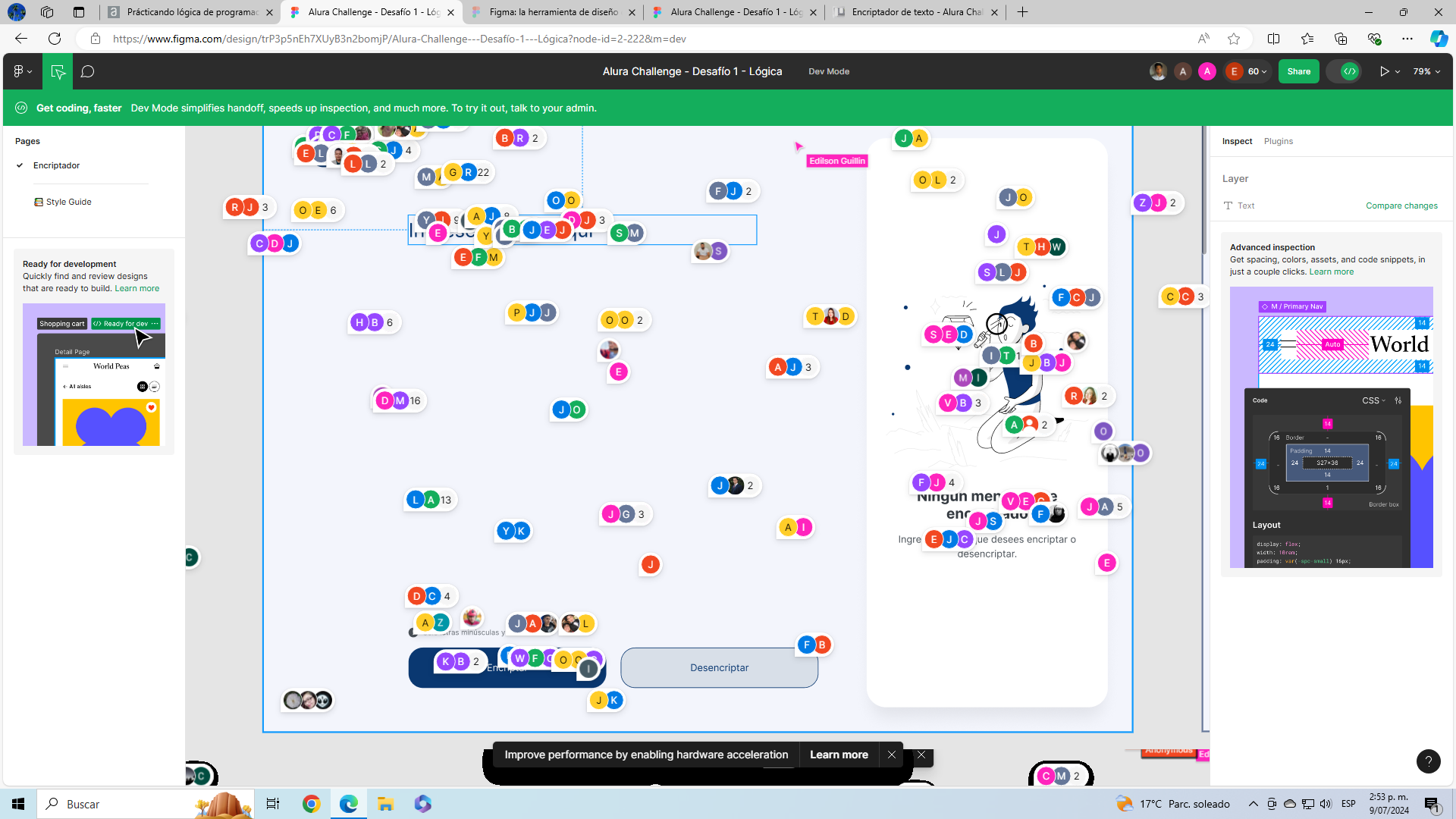Click the L A 13 comment pin
This screenshot has height=819, width=1456.
[x=430, y=500]
